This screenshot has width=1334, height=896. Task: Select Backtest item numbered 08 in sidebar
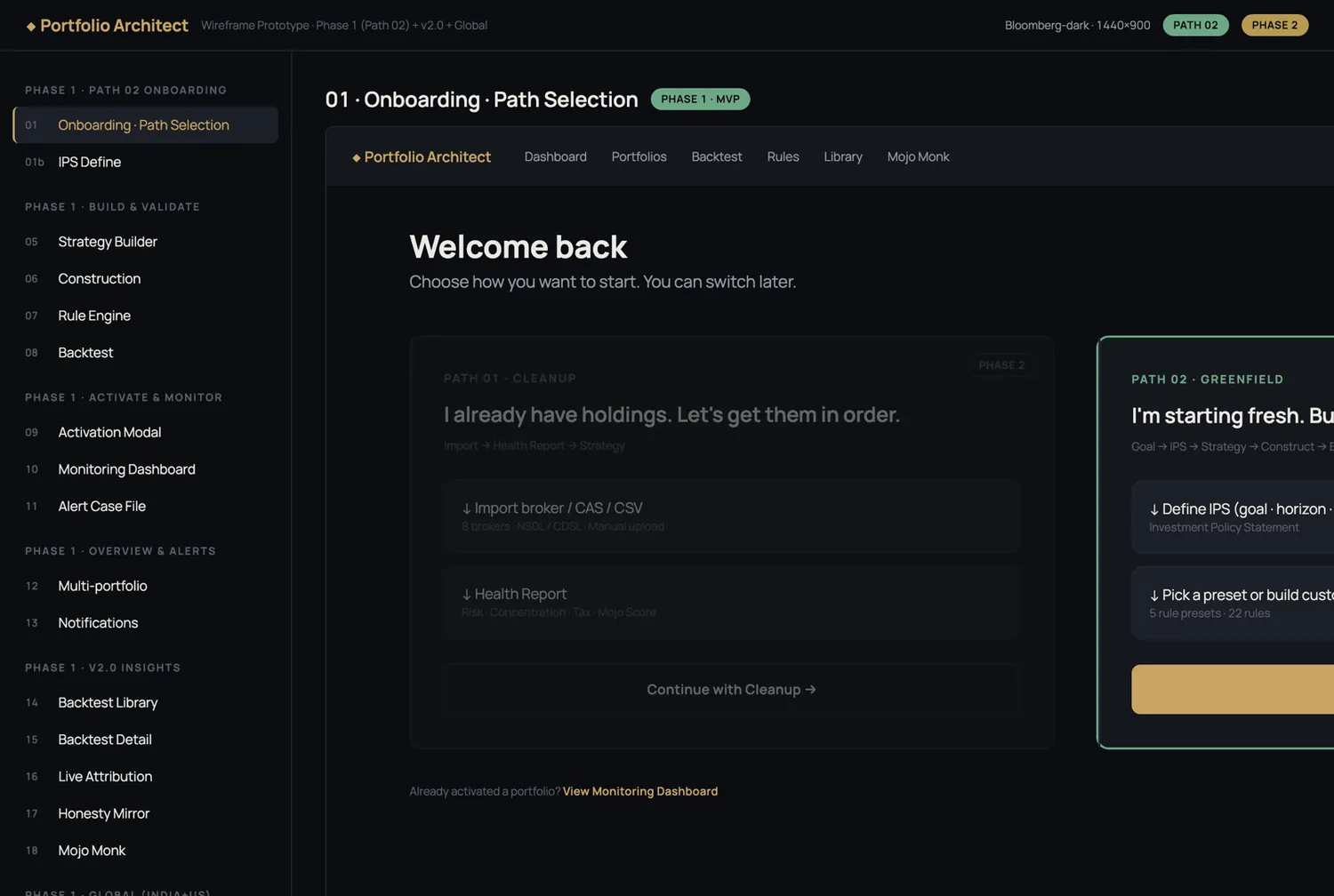tap(146, 353)
